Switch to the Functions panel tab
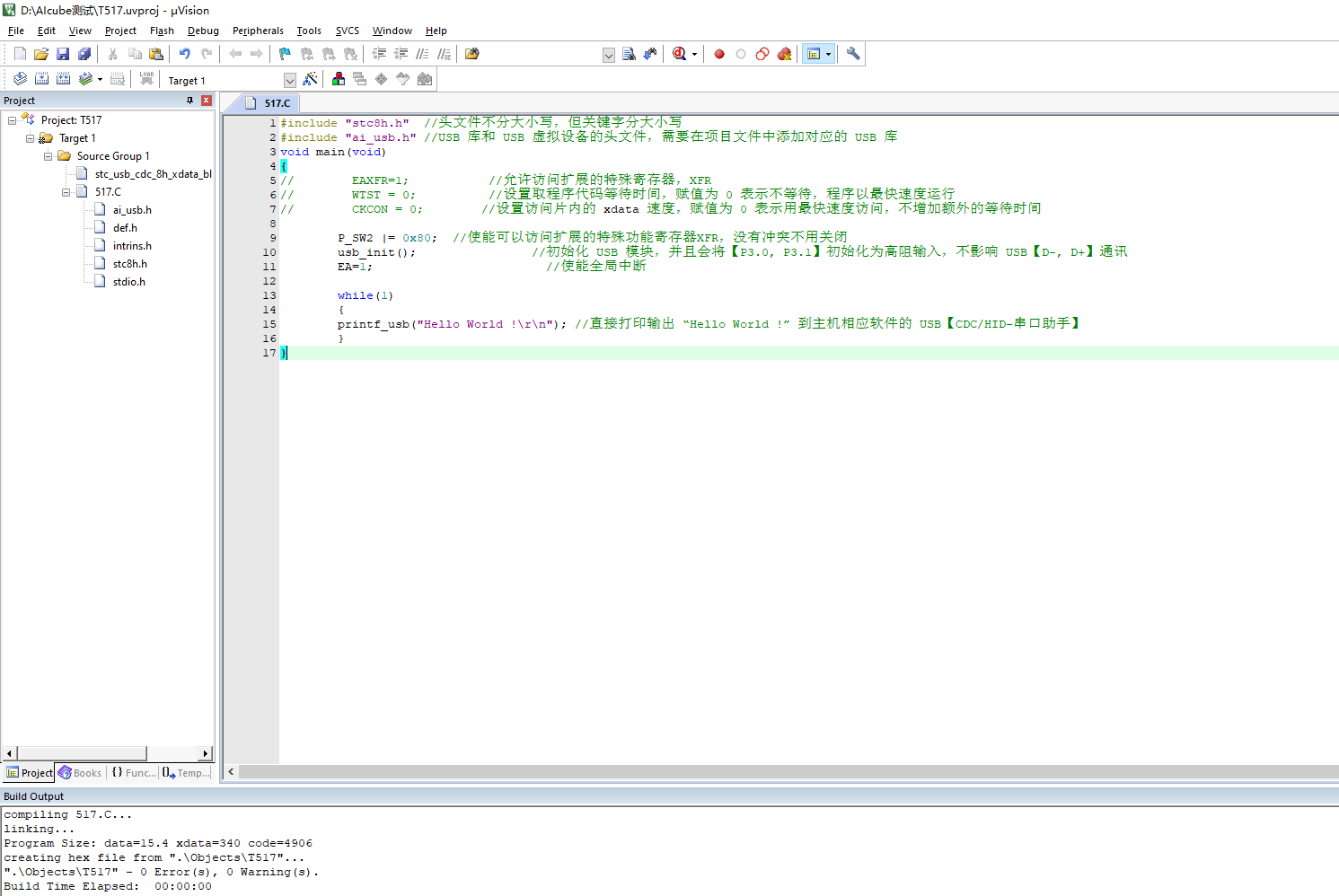1339x896 pixels. (x=133, y=773)
